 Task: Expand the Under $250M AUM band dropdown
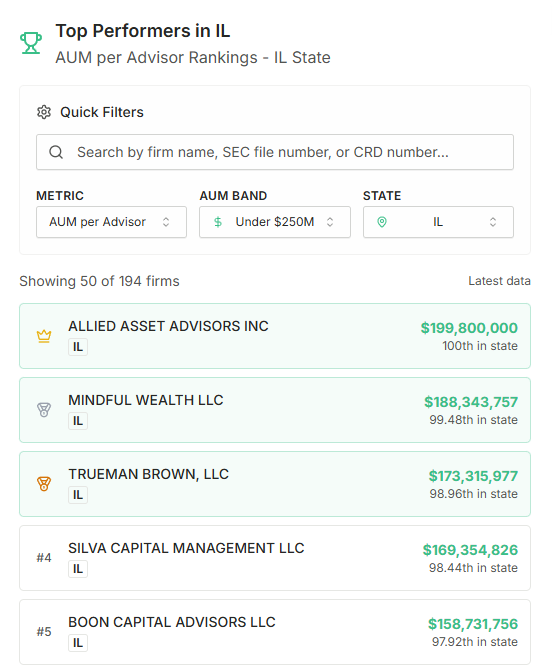tap(275, 222)
